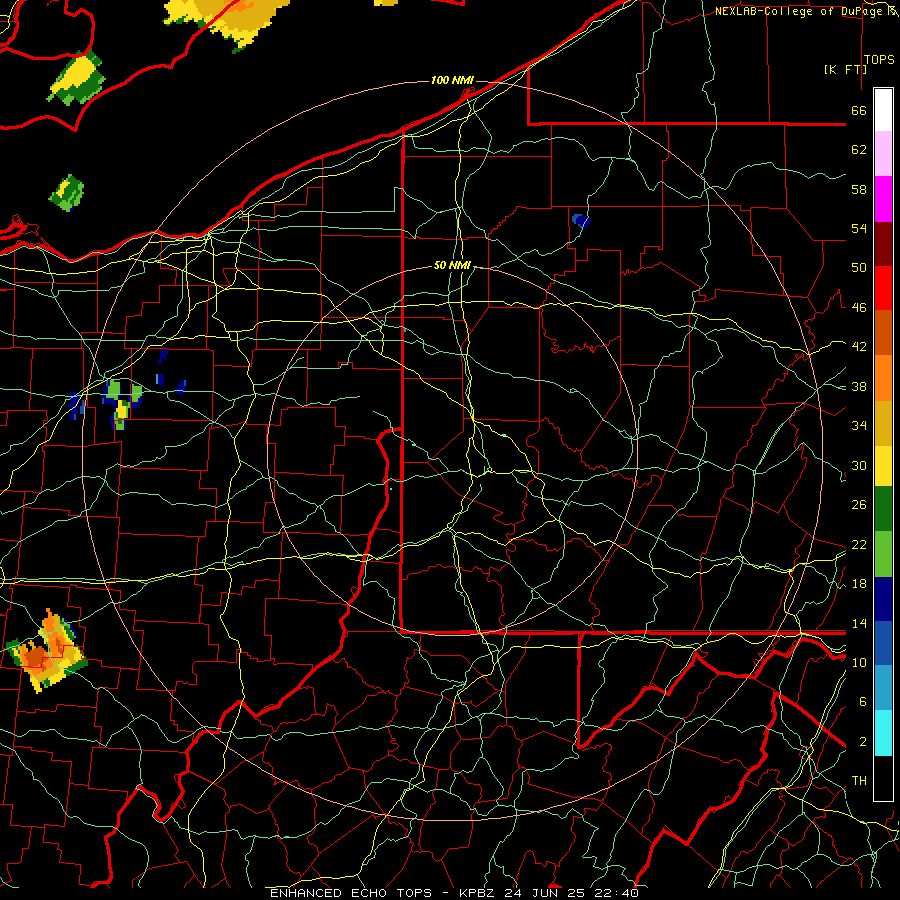
Task: Click the 'TOPS' legend title
Action: (x=879, y=59)
